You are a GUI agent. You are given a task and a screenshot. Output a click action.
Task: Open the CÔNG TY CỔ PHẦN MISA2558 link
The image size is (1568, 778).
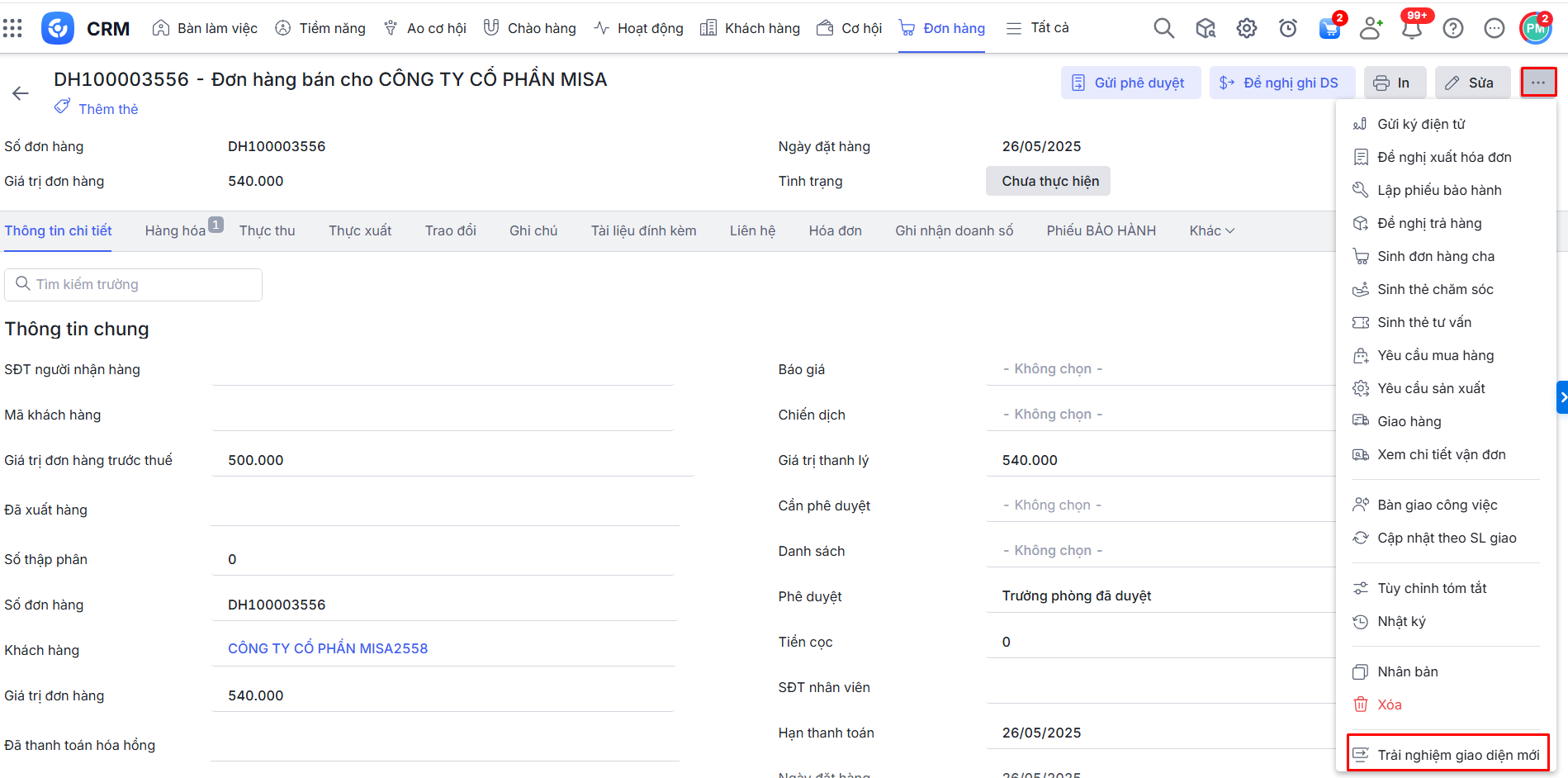point(328,649)
